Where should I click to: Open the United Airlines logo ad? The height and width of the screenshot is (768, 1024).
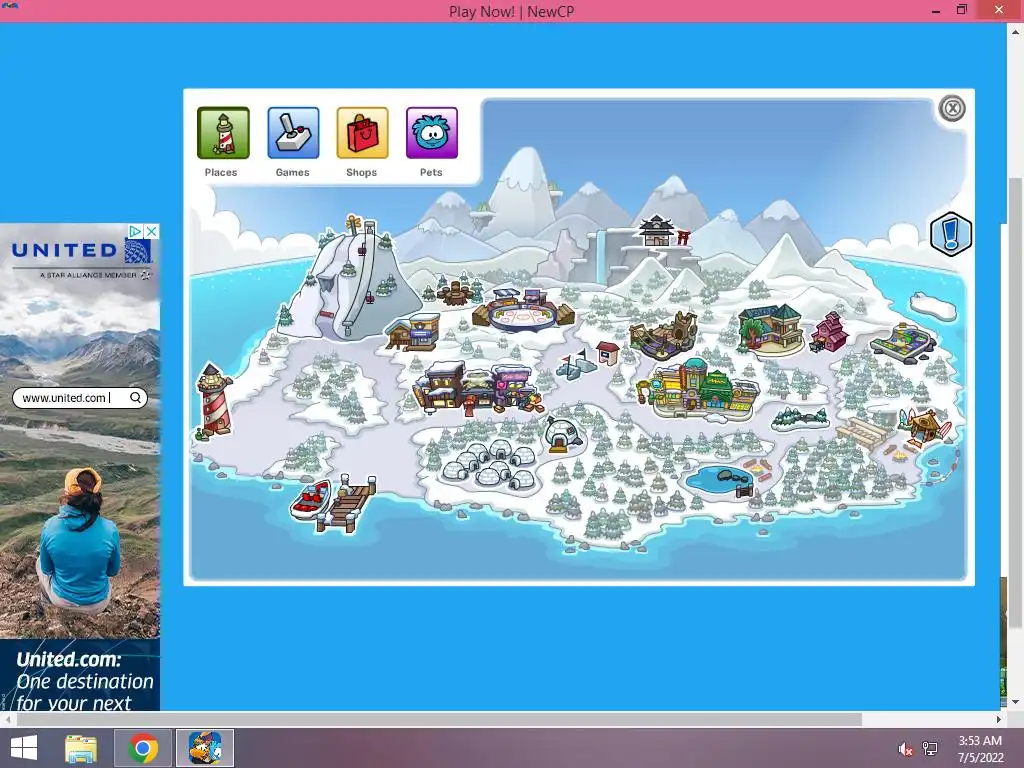tap(81, 251)
